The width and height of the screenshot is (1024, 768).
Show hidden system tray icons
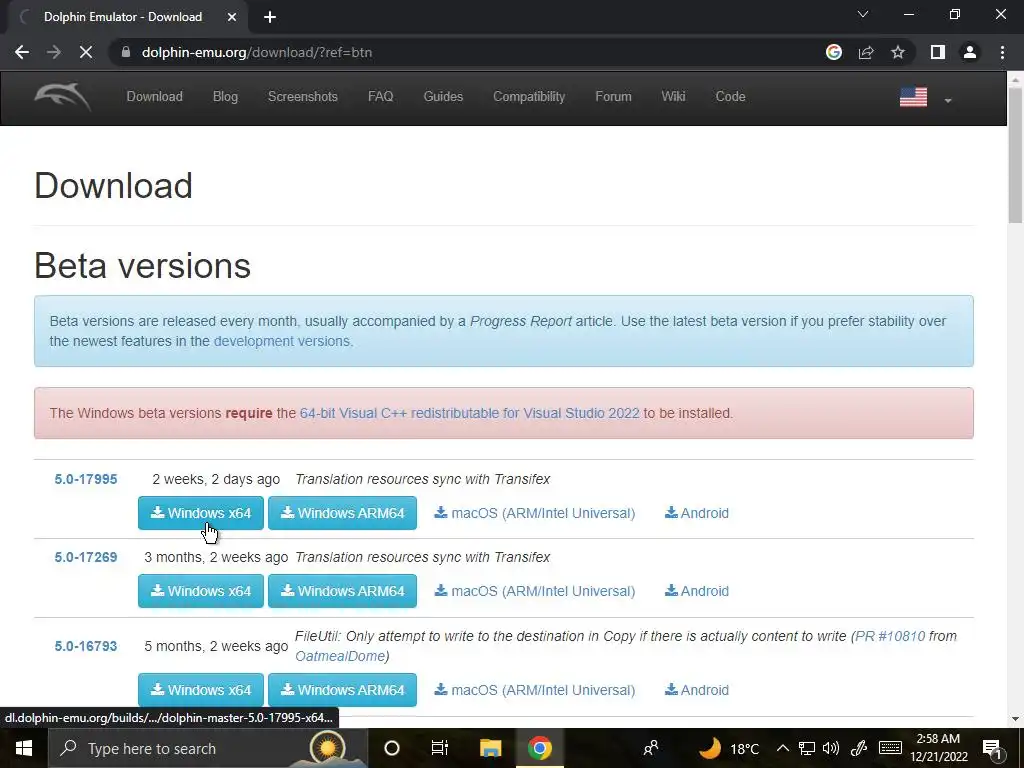[782, 748]
